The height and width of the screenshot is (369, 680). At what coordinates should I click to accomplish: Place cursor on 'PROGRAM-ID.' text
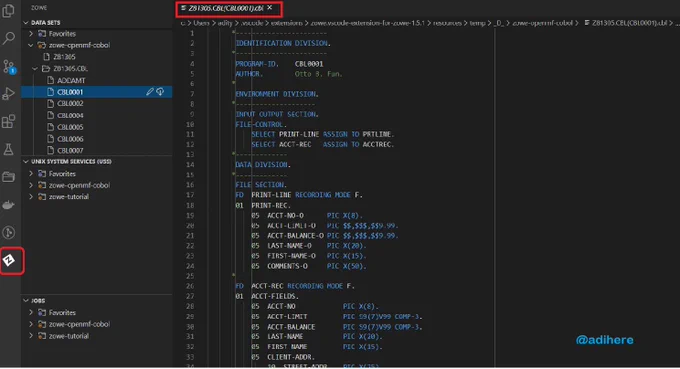[x=257, y=64]
